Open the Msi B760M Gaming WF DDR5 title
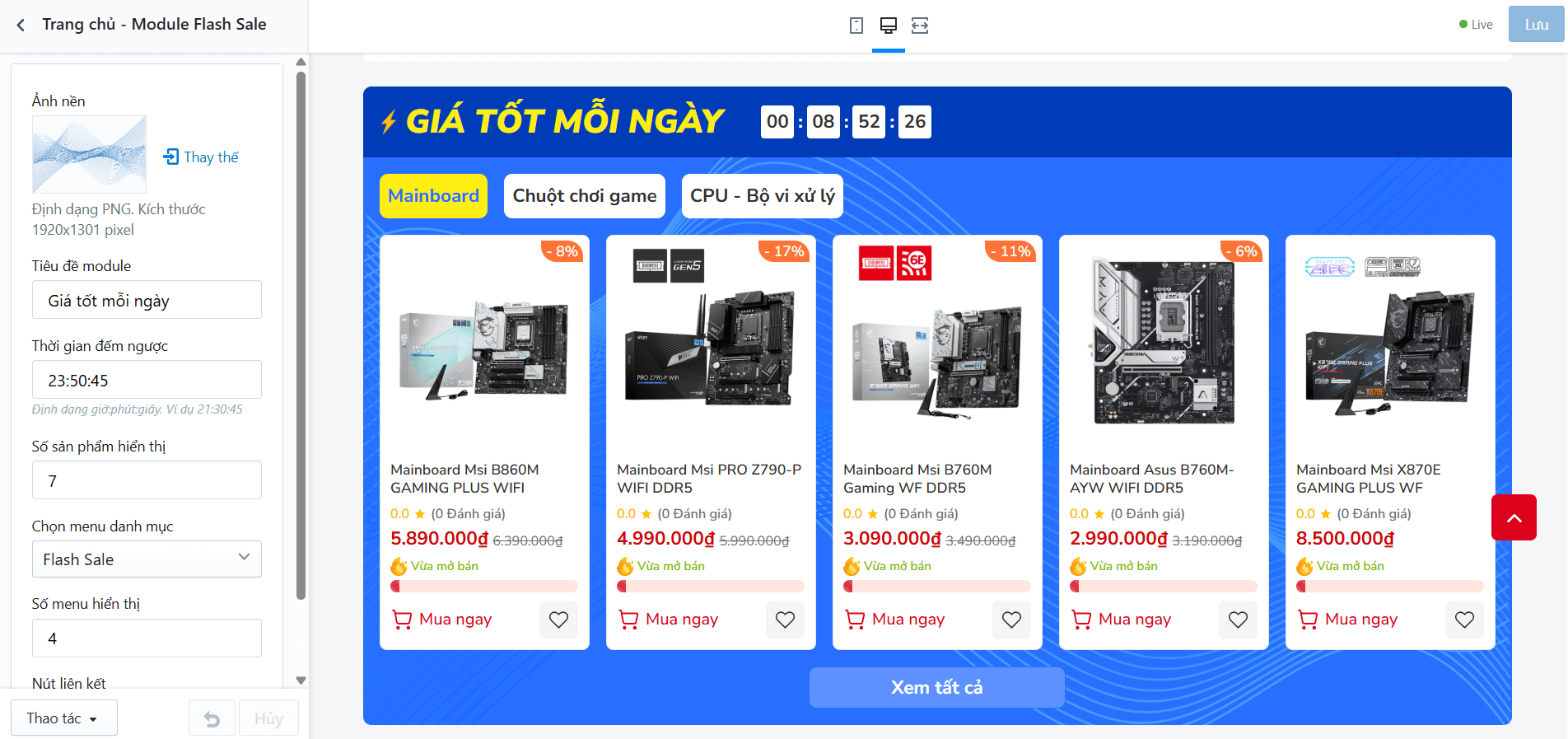1568x739 pixels. pos(917,479)
